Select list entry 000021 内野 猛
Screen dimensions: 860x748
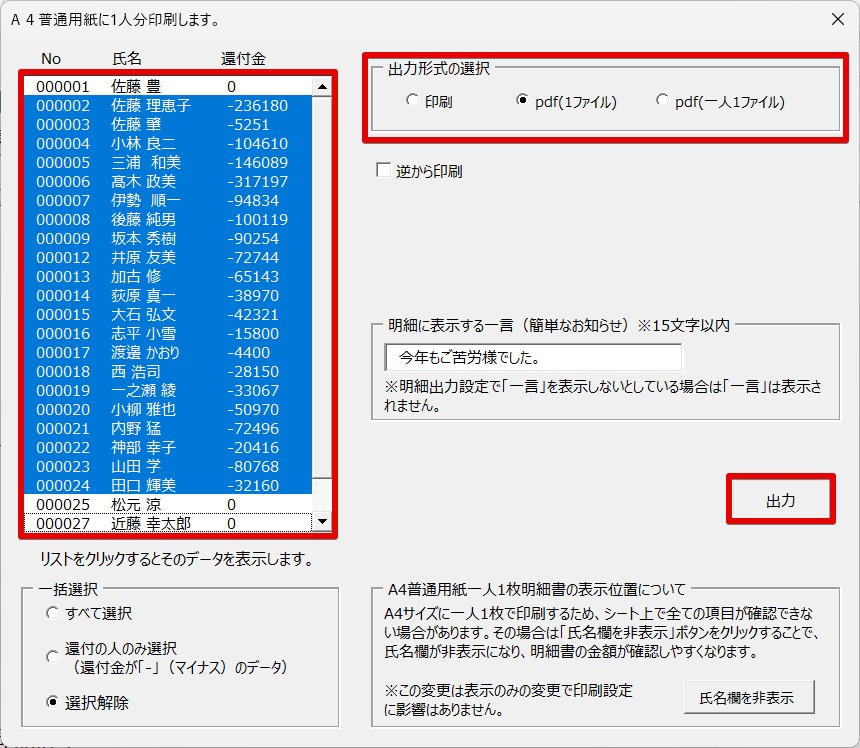tap(165, 429)
